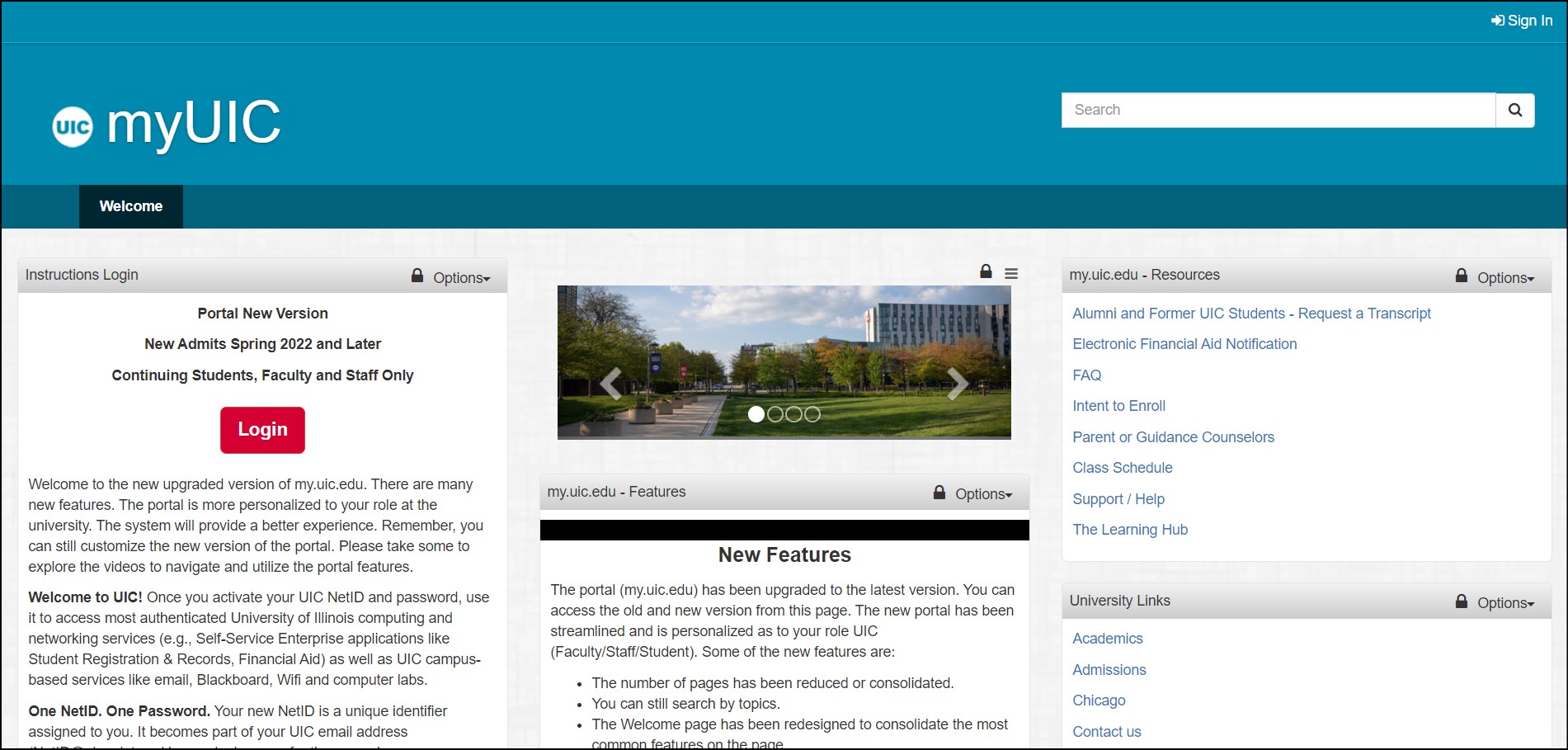The image size is (1568, 750).
Task: Select second carousel slide indicator dot
Action: click(x=775, y=414)
